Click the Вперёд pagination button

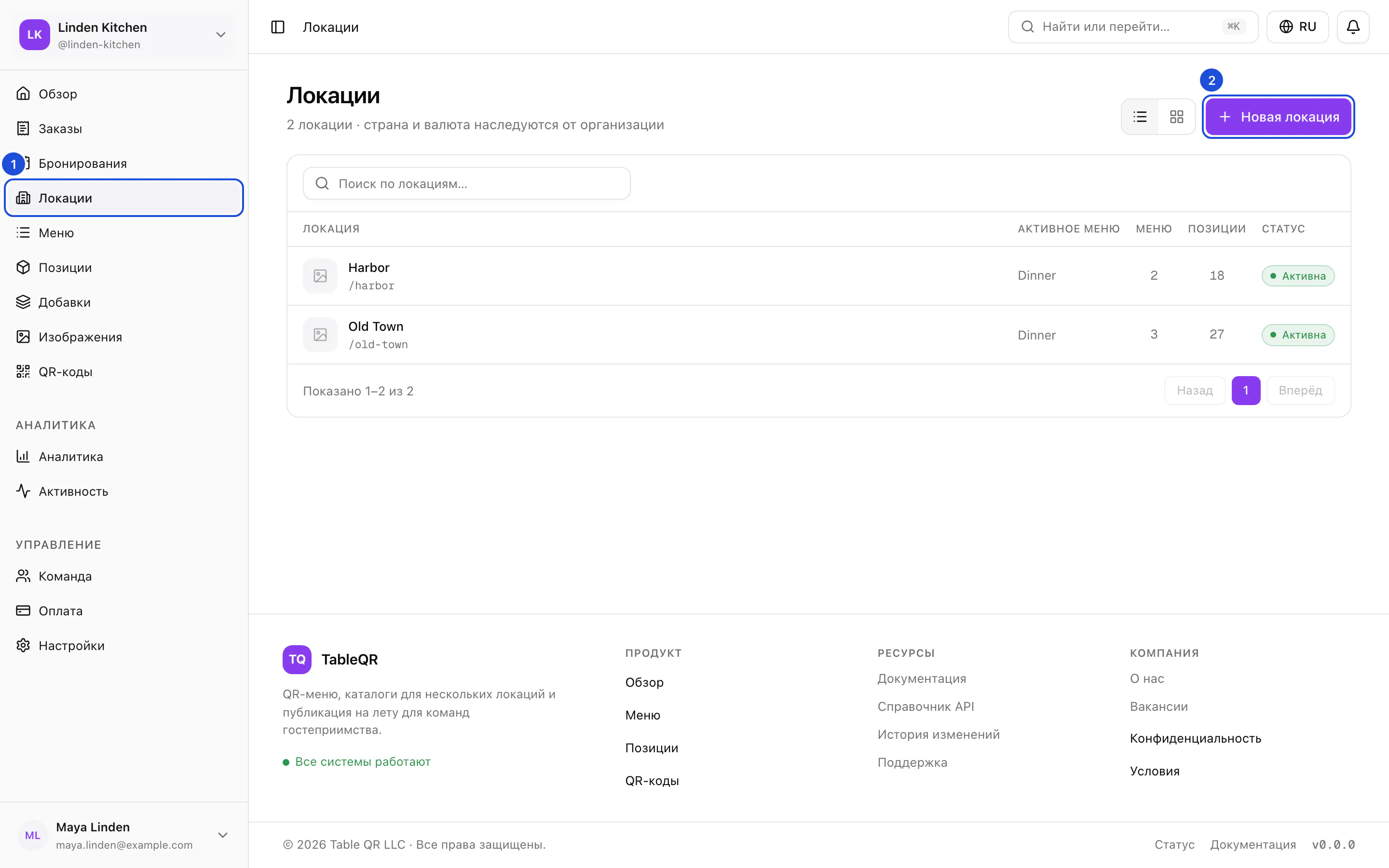[1300, 391]
